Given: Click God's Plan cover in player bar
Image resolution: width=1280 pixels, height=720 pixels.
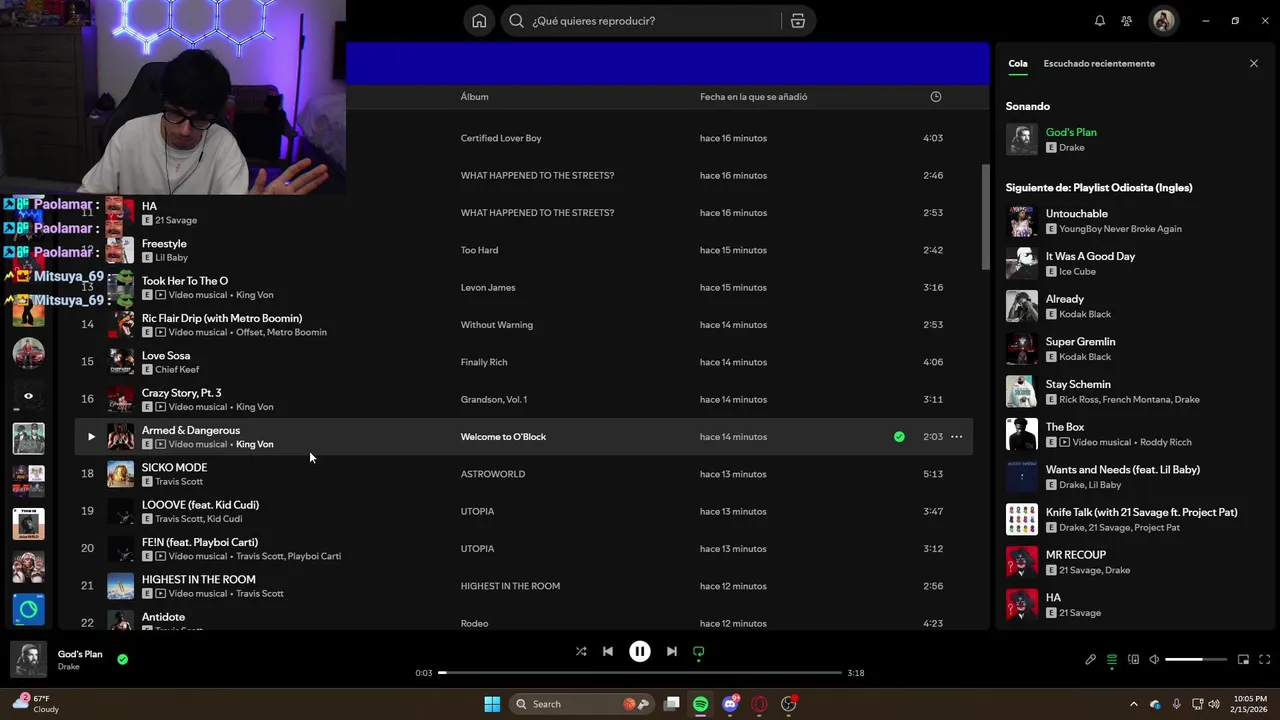Looking at the screenshot, I should tap(28, 660).
